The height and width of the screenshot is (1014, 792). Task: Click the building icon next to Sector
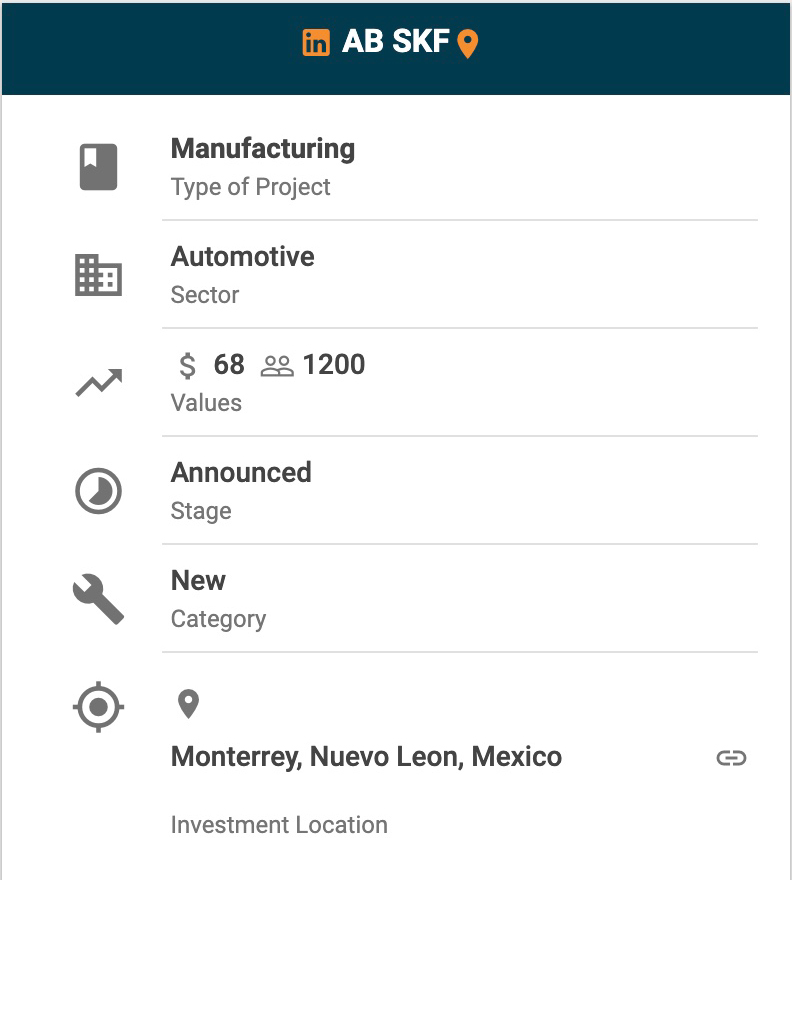[98, 275]
